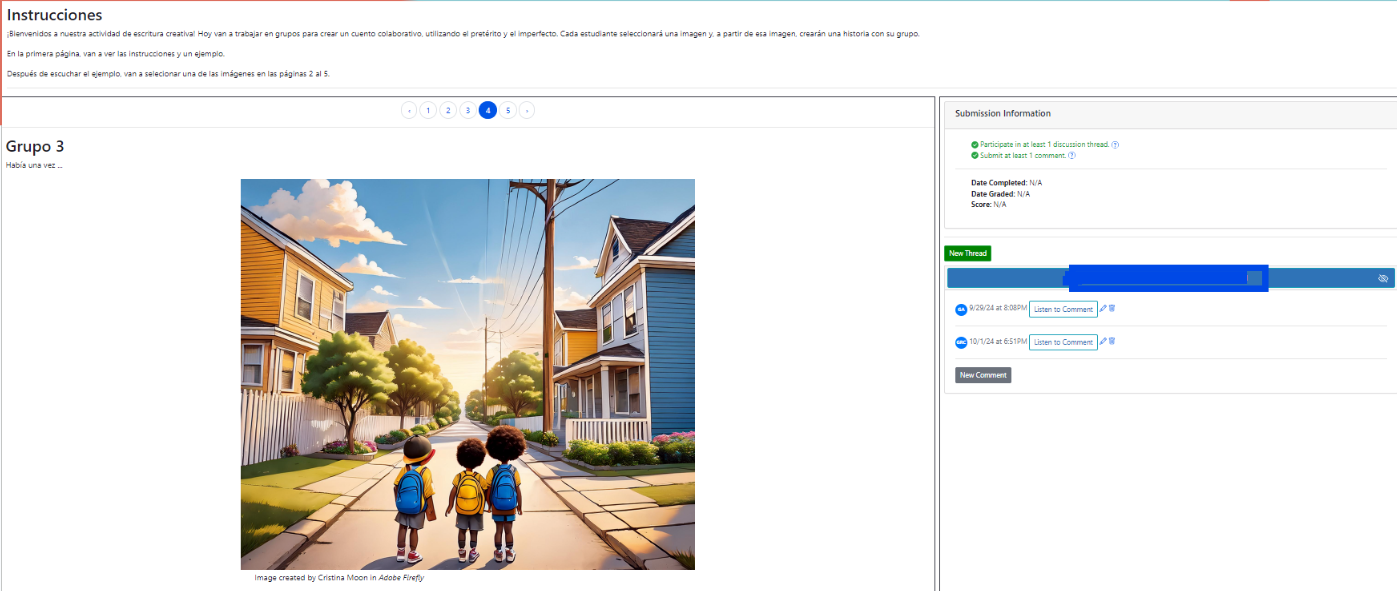
Task: Delete the 9/29/24 comment via trash icon
Action: [1112, 309]
